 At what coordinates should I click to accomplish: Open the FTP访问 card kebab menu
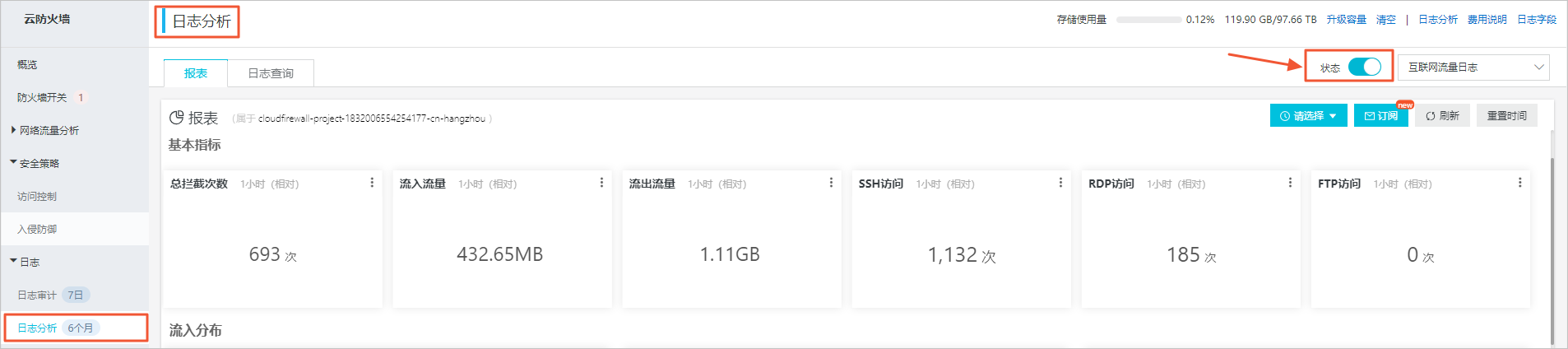point(1519,183)
